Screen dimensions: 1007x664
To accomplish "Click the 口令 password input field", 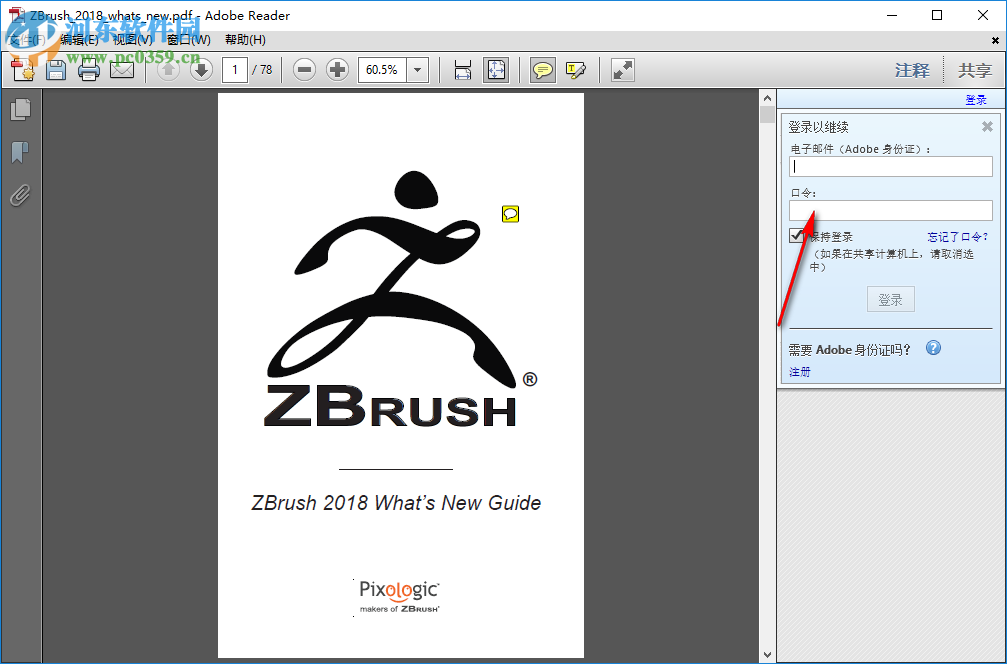I will (891, 211).
